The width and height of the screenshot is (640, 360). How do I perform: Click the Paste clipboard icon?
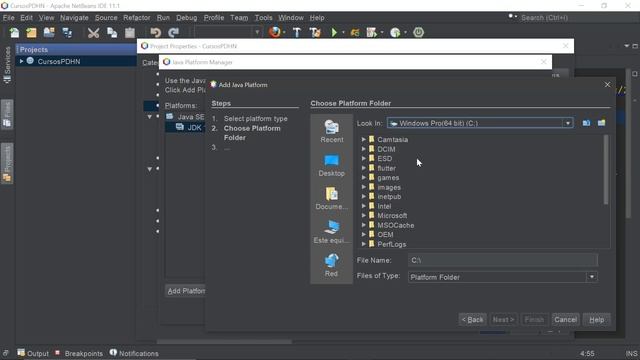tap(130, 33)
